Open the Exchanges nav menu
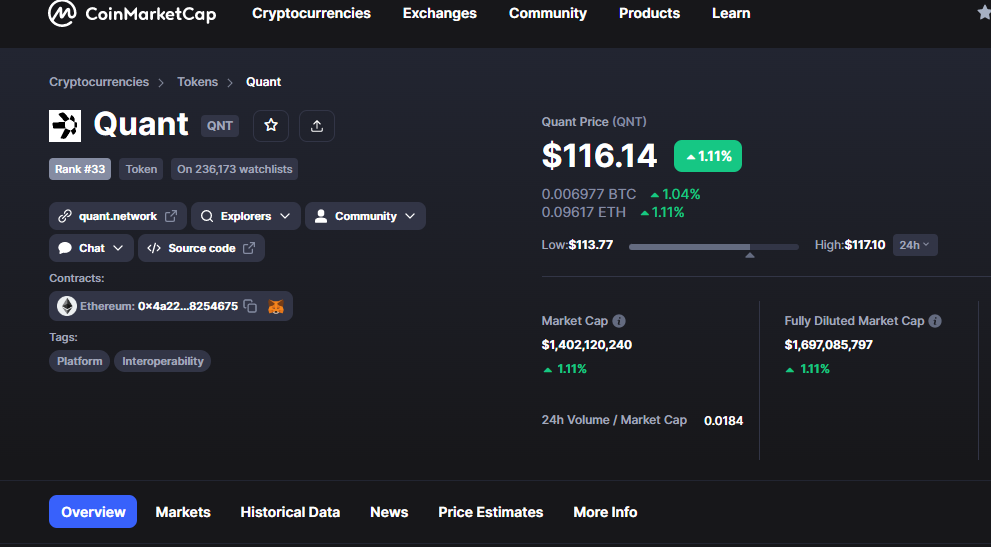Screen dimensions: 991x547 click(x=440, y=13)
